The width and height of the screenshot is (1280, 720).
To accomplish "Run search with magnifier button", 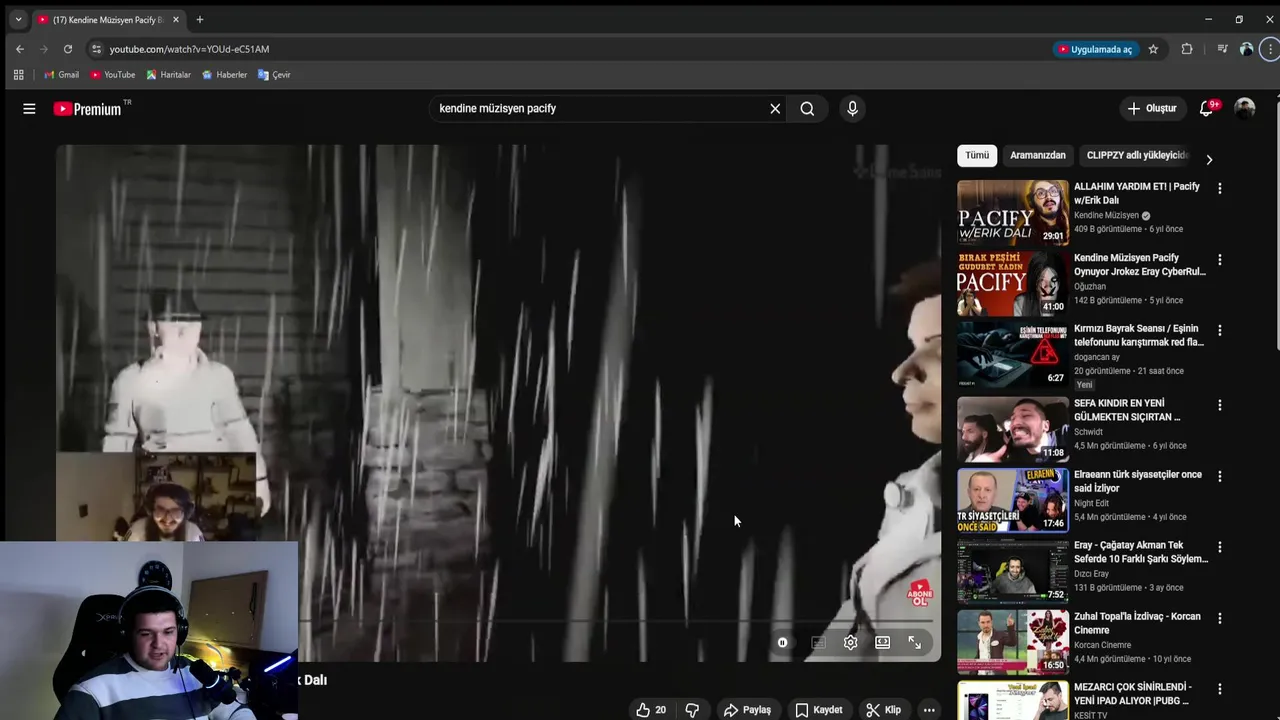I will coord(807,109).
